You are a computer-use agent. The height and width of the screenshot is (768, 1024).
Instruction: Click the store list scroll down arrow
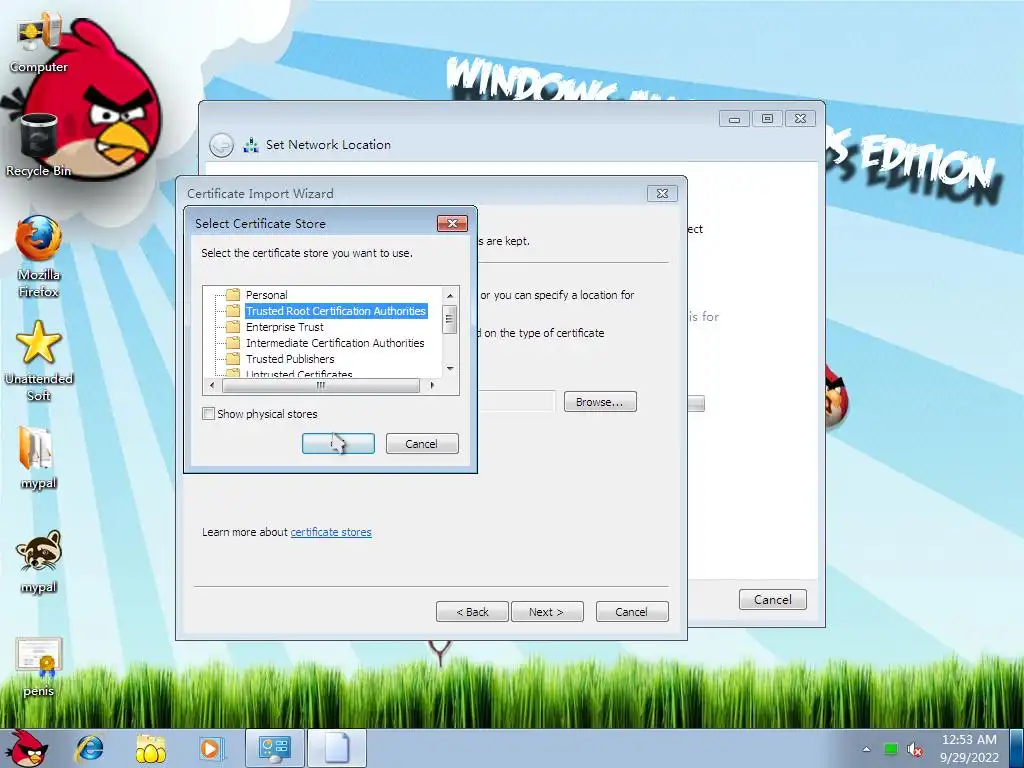[x=450, y=369]
